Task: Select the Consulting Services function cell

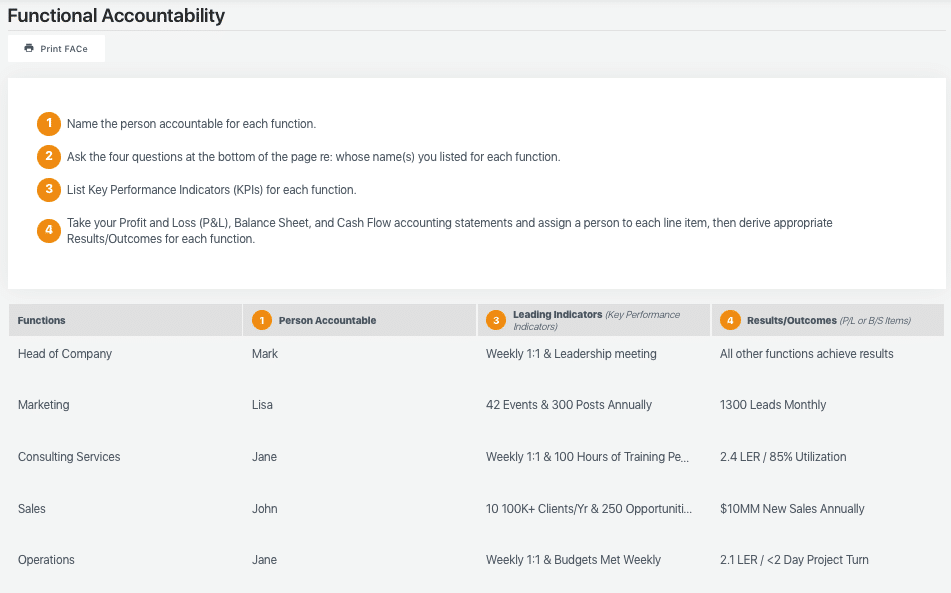Action: [69, 457]
